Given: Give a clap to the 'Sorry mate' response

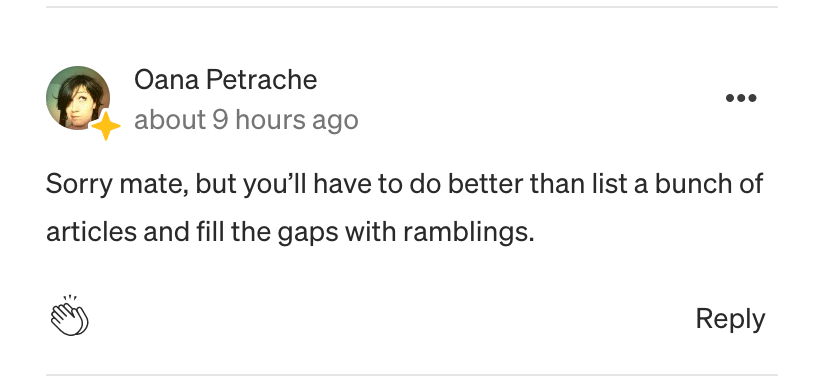Looking at the screenshot, I should (x=70, y=316).
